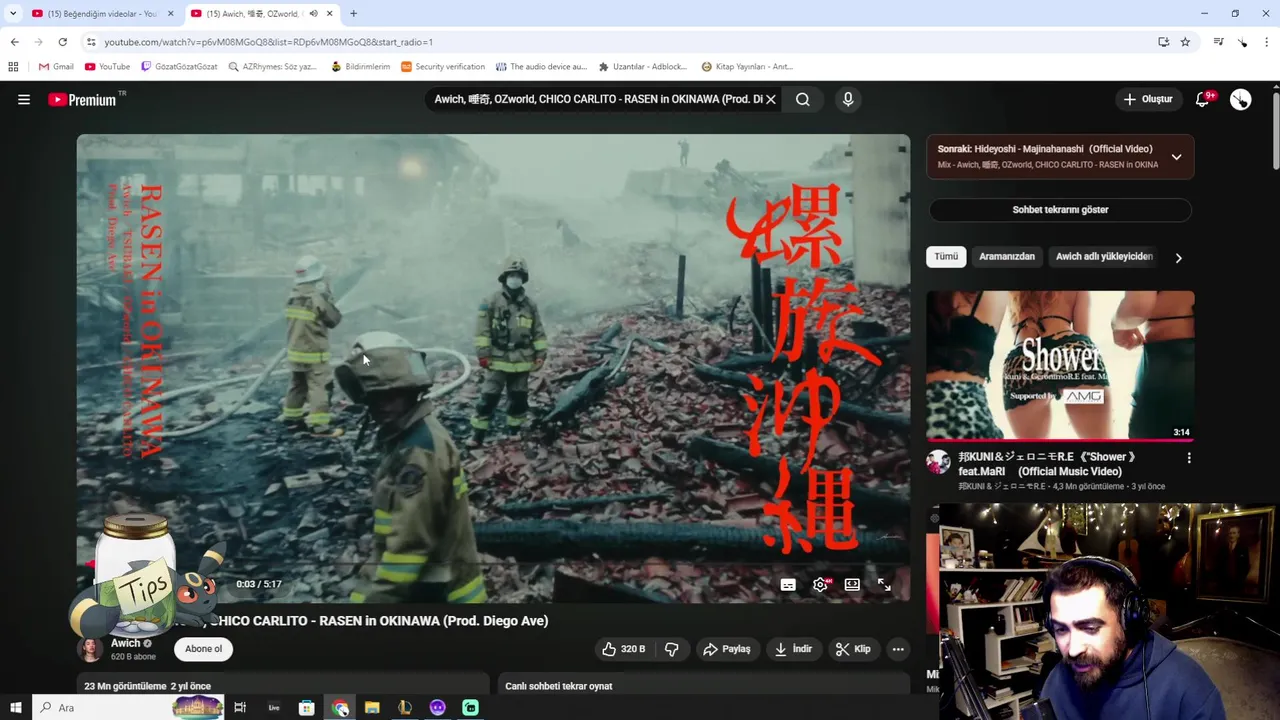Open the Uzantılar Adblock bookmark

[x=643, y=67]
